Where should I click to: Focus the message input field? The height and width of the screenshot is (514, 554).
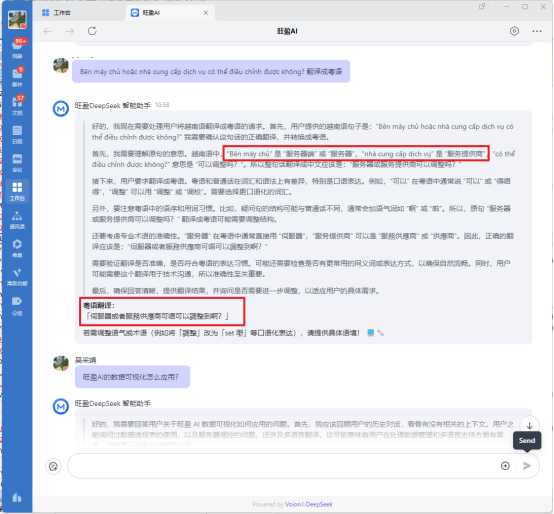pos(283,466)
